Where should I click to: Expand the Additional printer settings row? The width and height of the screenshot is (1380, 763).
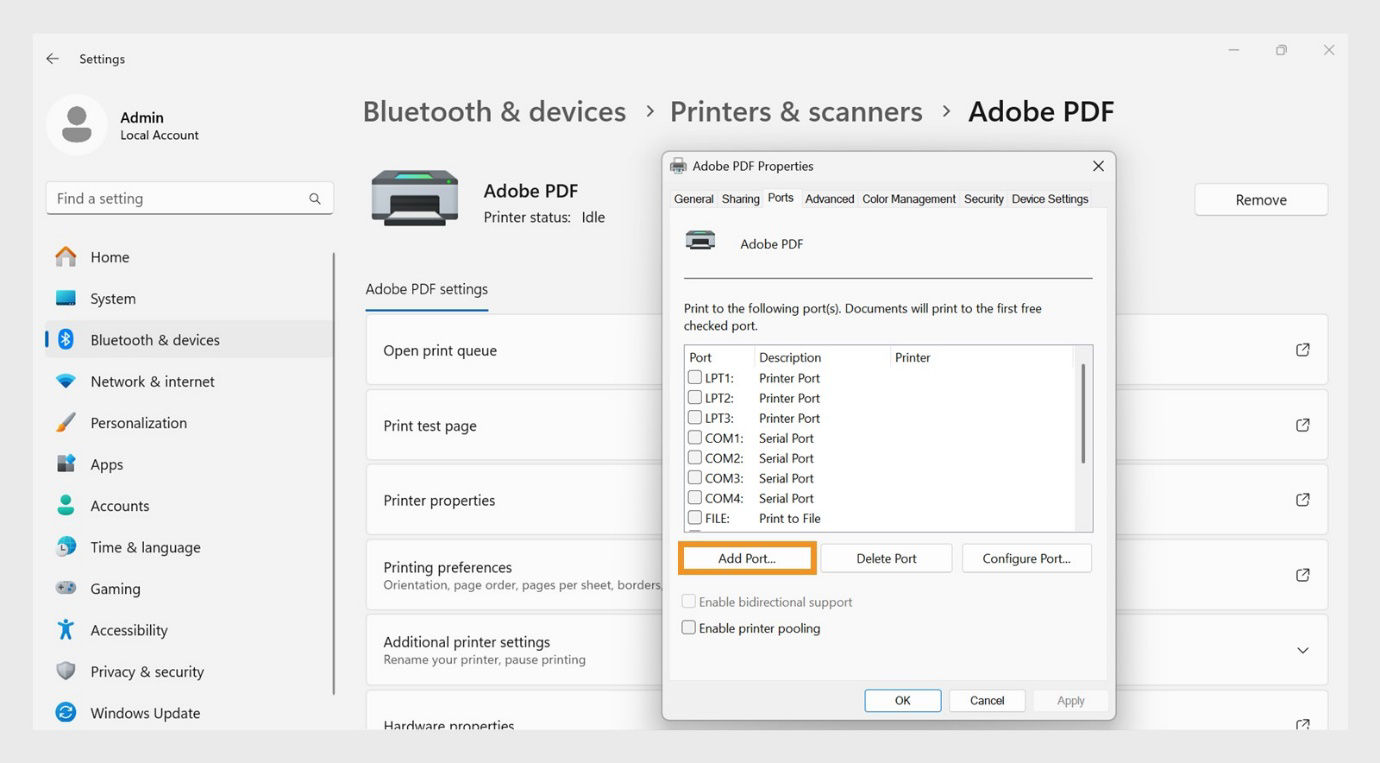(x=1302, y=650)
